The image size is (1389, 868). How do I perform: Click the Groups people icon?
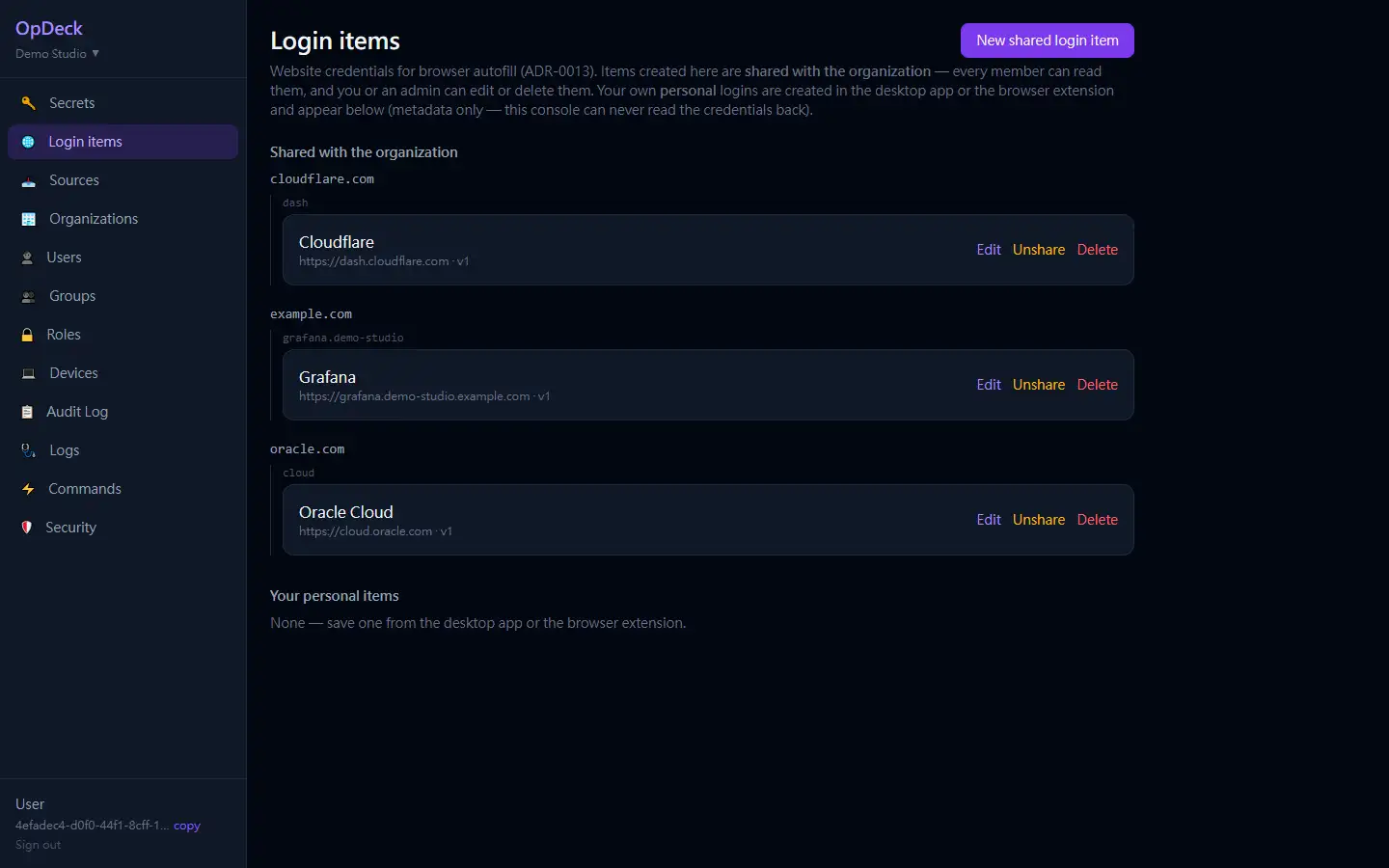(x=28, y=296)
